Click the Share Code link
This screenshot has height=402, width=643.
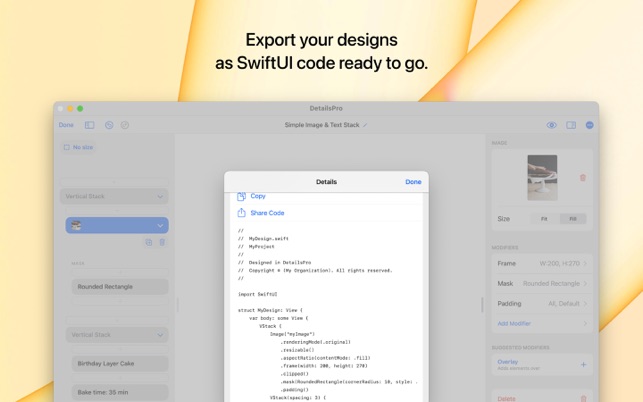[267, 213]
